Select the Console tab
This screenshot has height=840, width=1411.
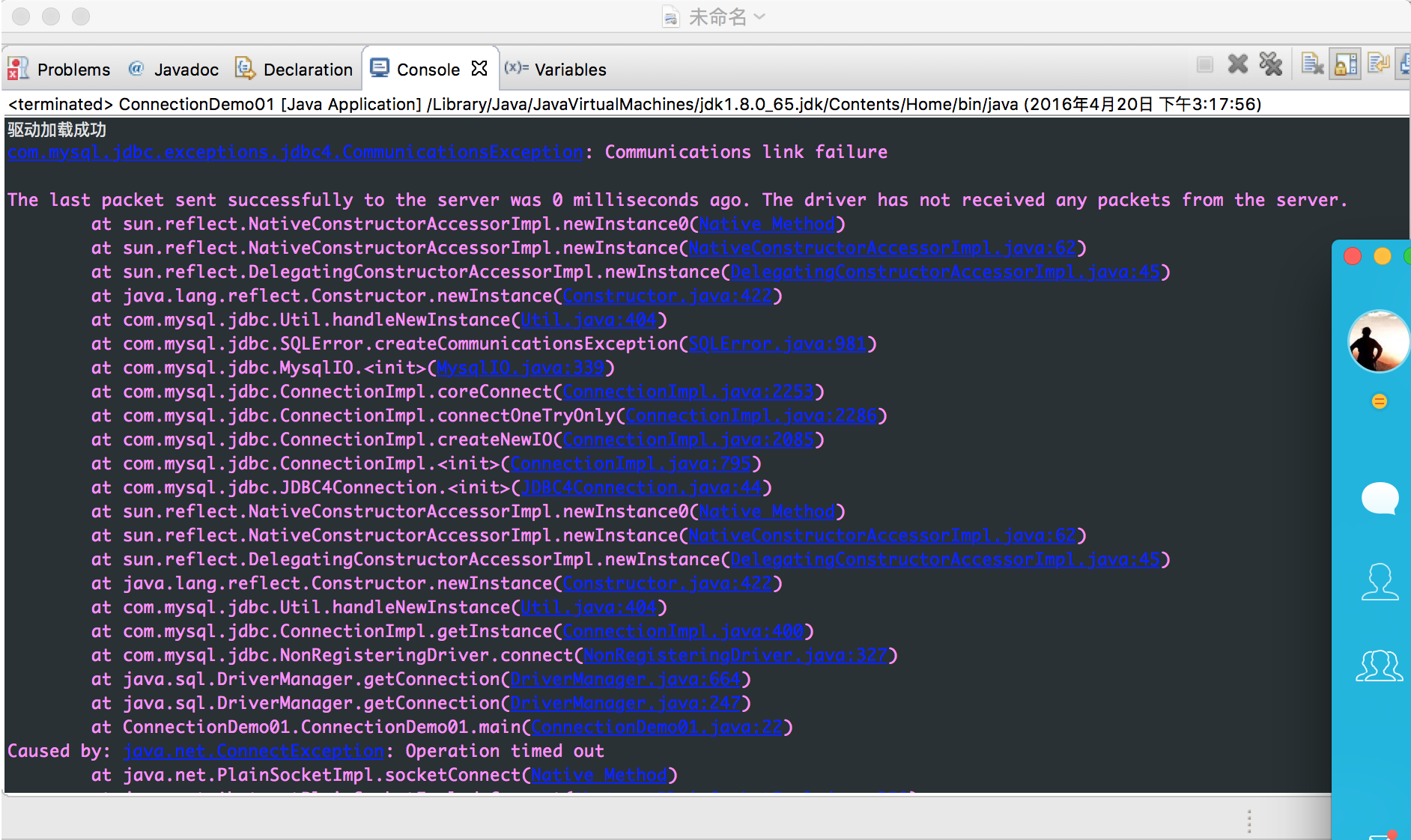click(x=428, y=70)
